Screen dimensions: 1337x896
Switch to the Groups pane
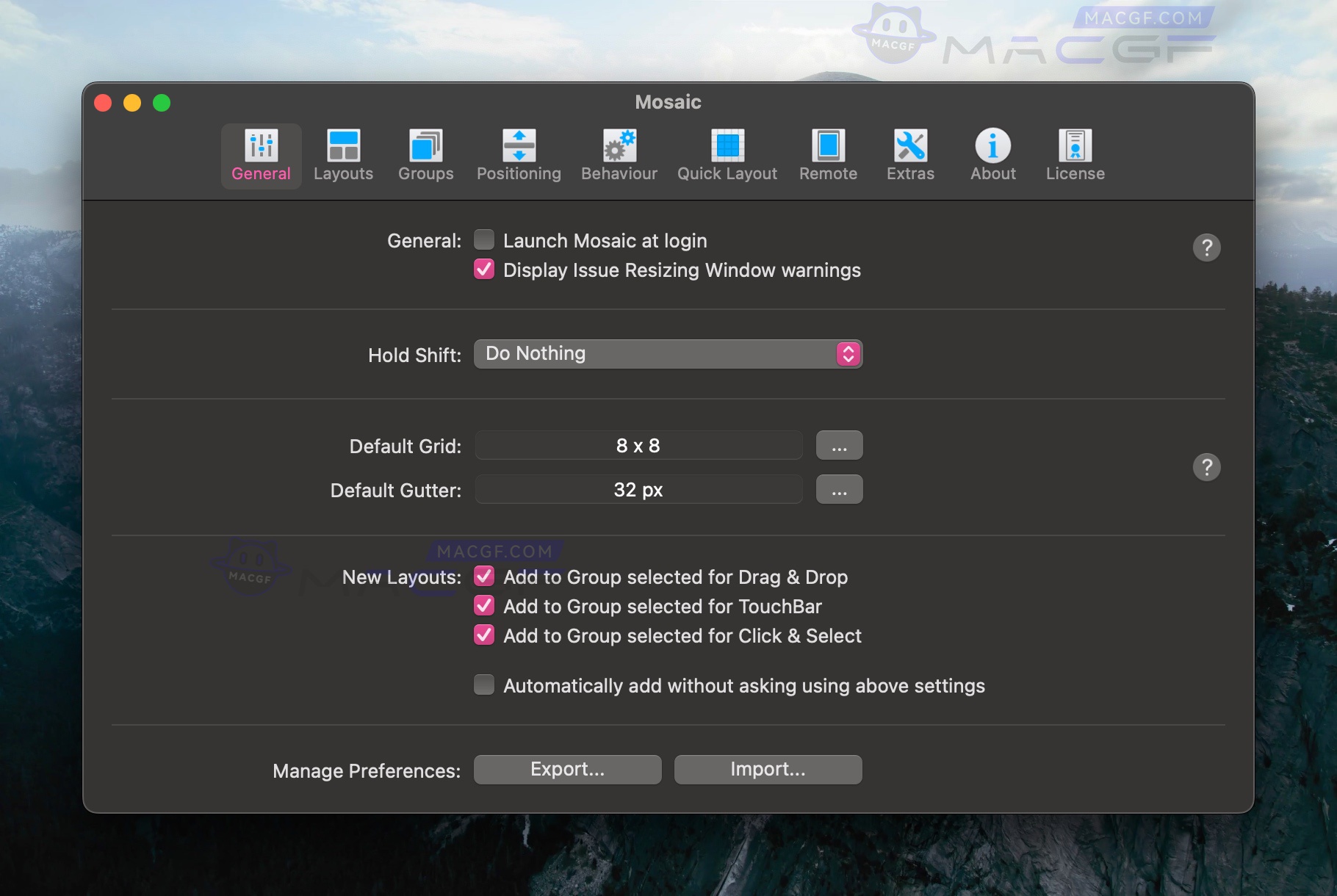425,155
